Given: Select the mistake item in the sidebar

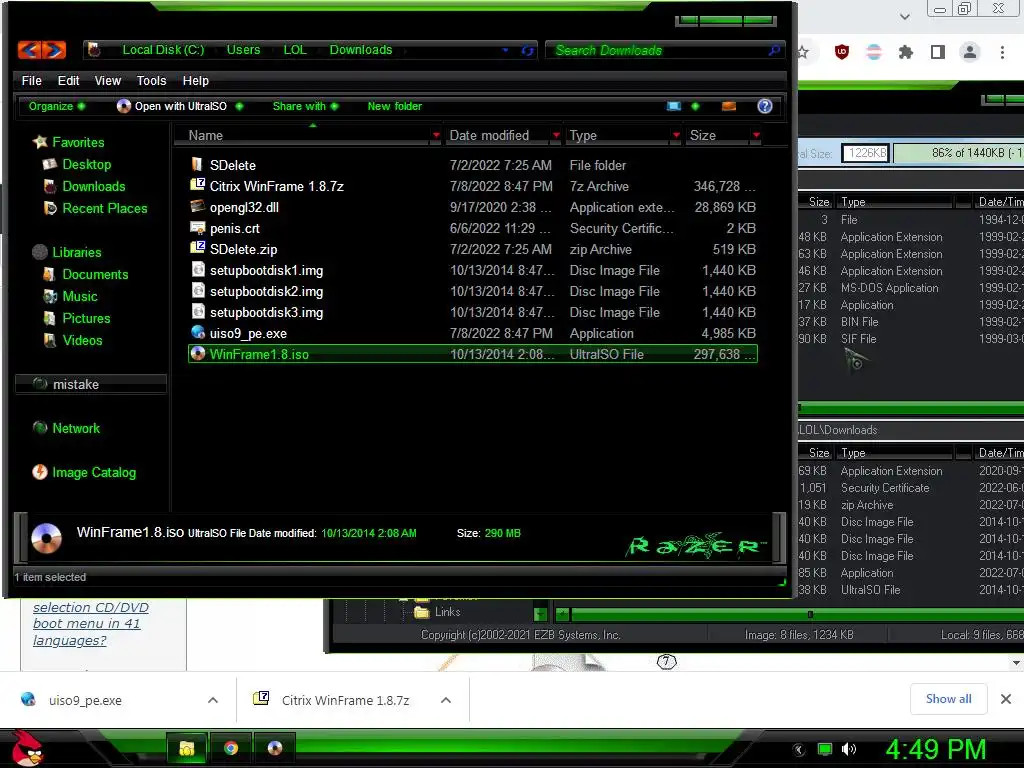Looking at the screenshot, I should click(x=90, y=384).
